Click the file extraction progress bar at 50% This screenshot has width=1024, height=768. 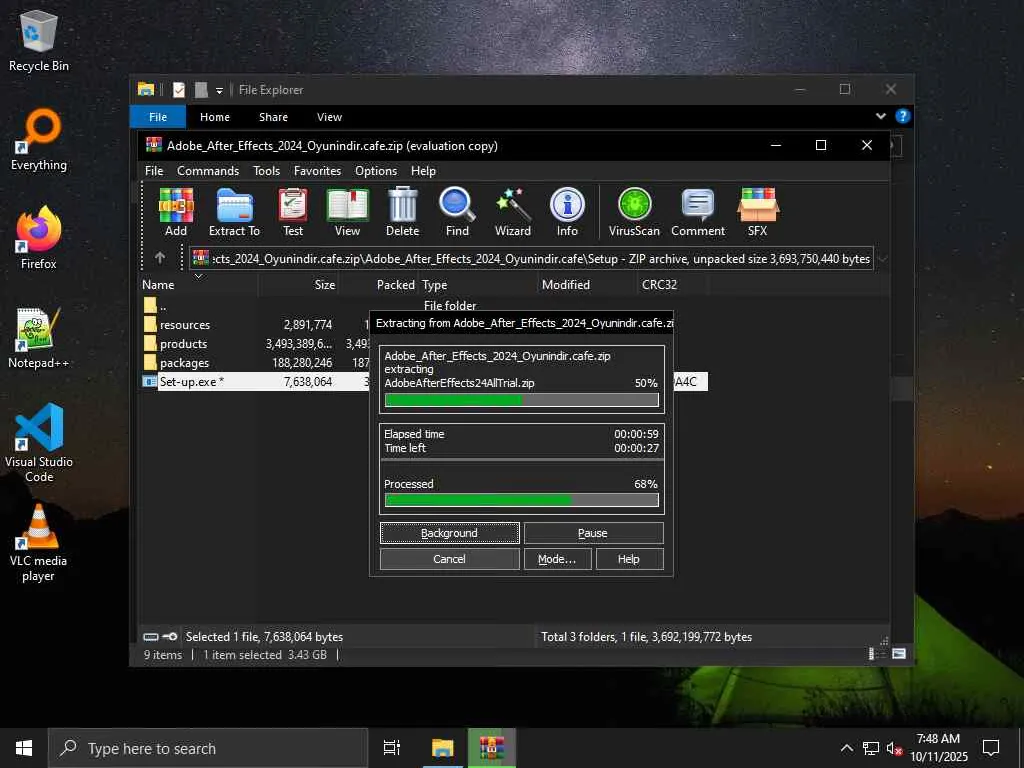[522, 400]
